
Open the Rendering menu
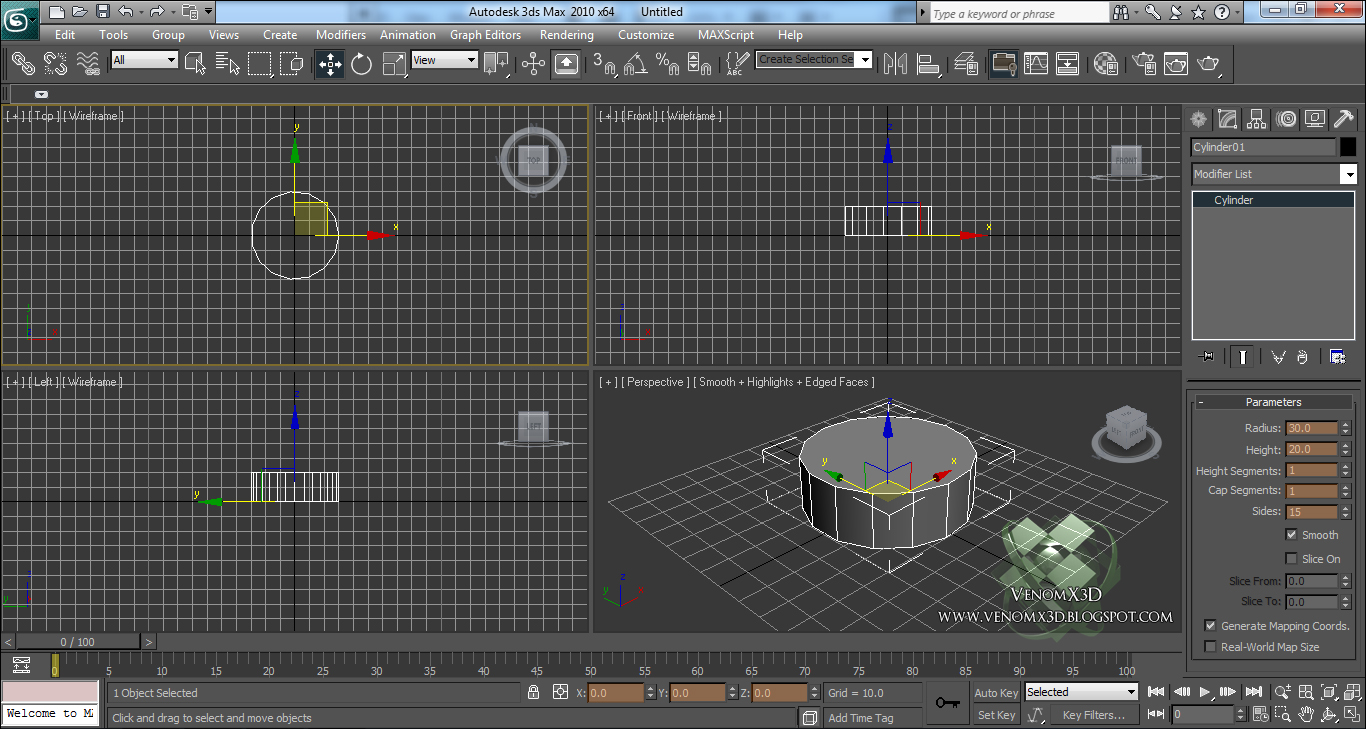pyautogui.click(x=566, y=35)
